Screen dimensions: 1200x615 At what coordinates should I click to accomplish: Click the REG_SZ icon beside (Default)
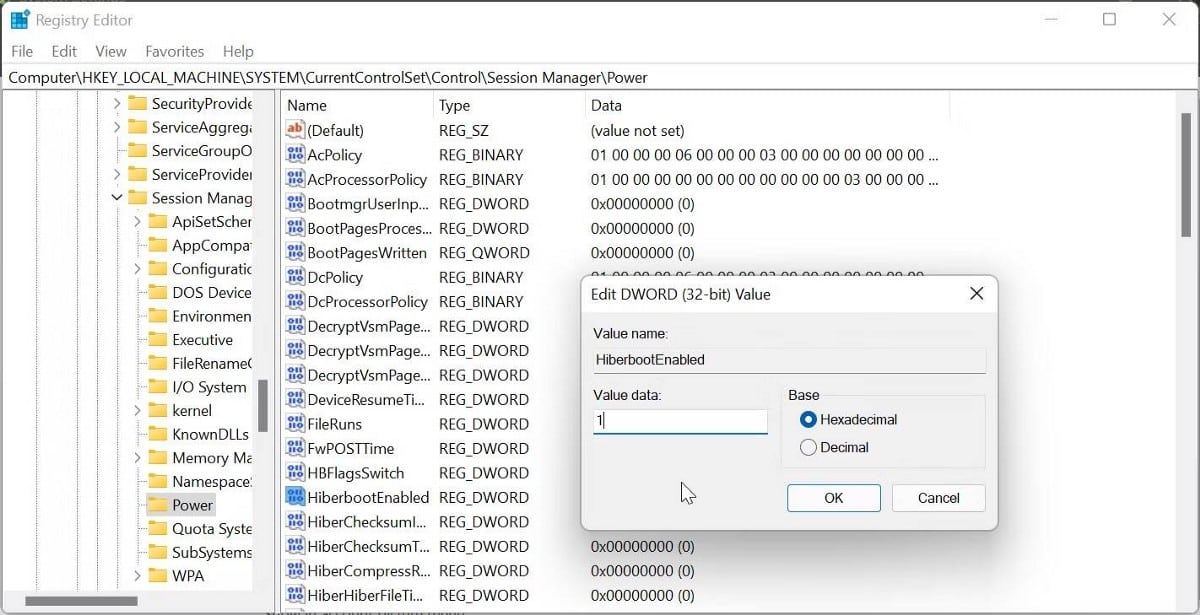click(x=295, y=130)
